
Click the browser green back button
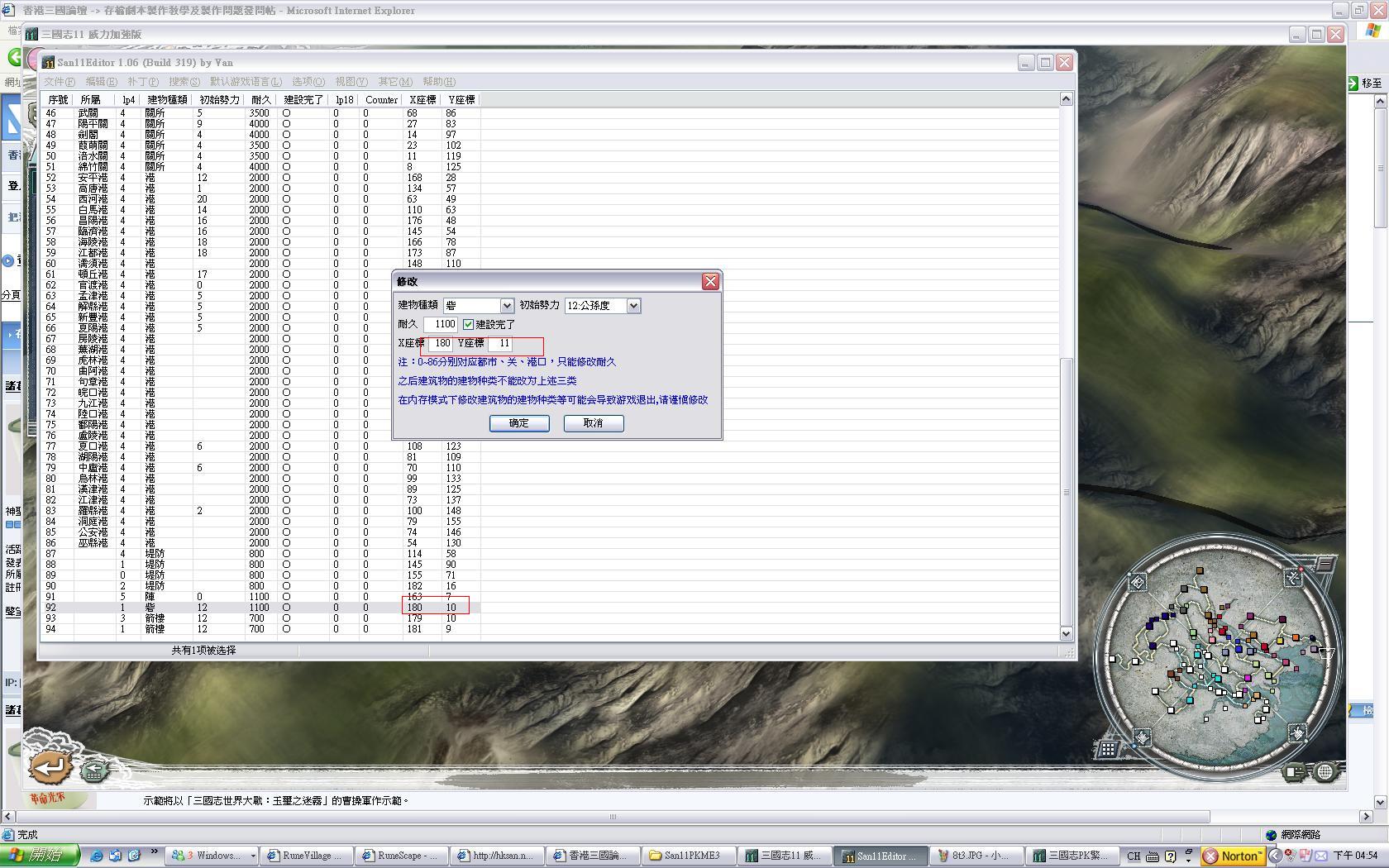(14, 57)
